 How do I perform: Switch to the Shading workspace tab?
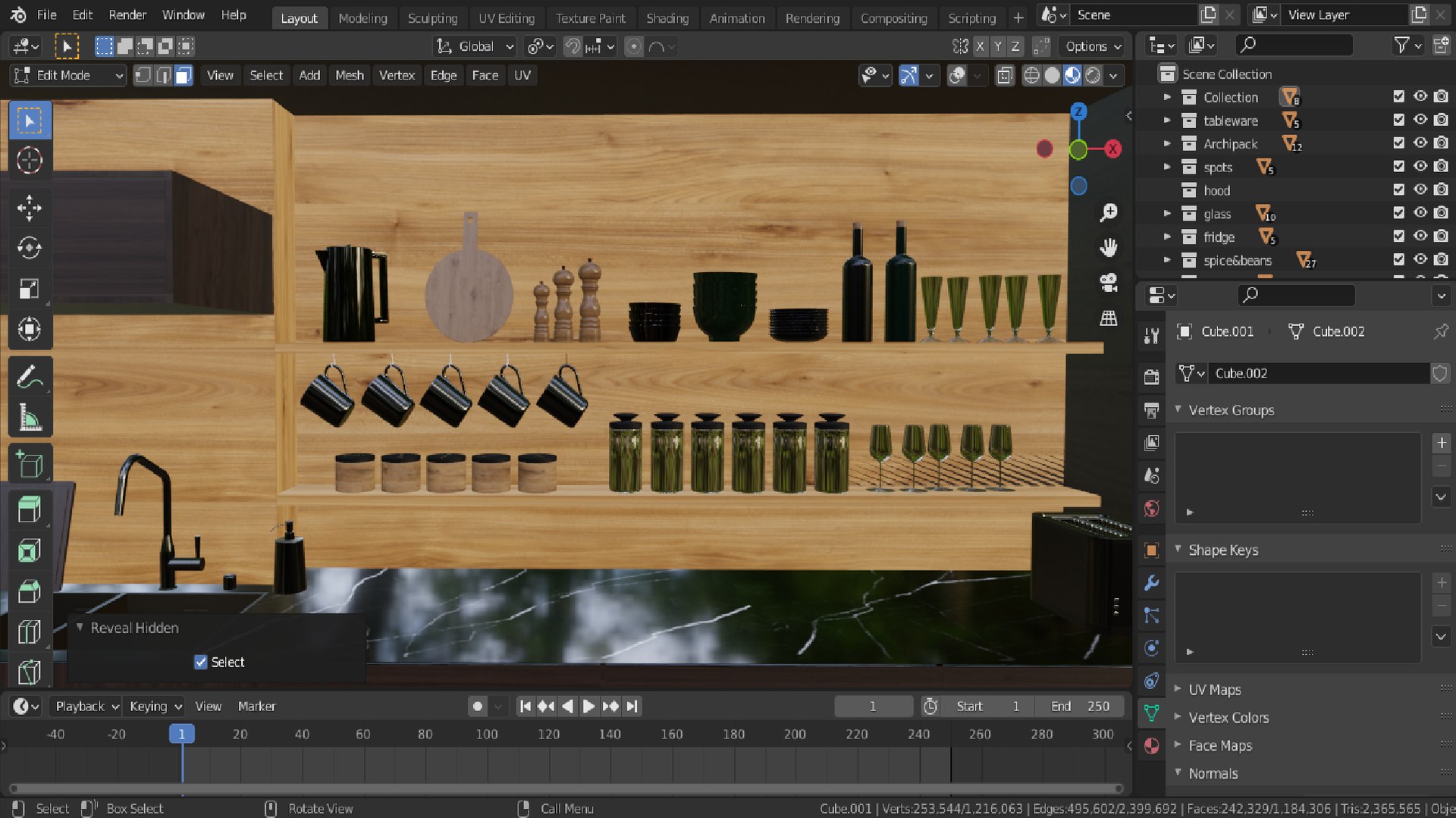tap(667, 17)
